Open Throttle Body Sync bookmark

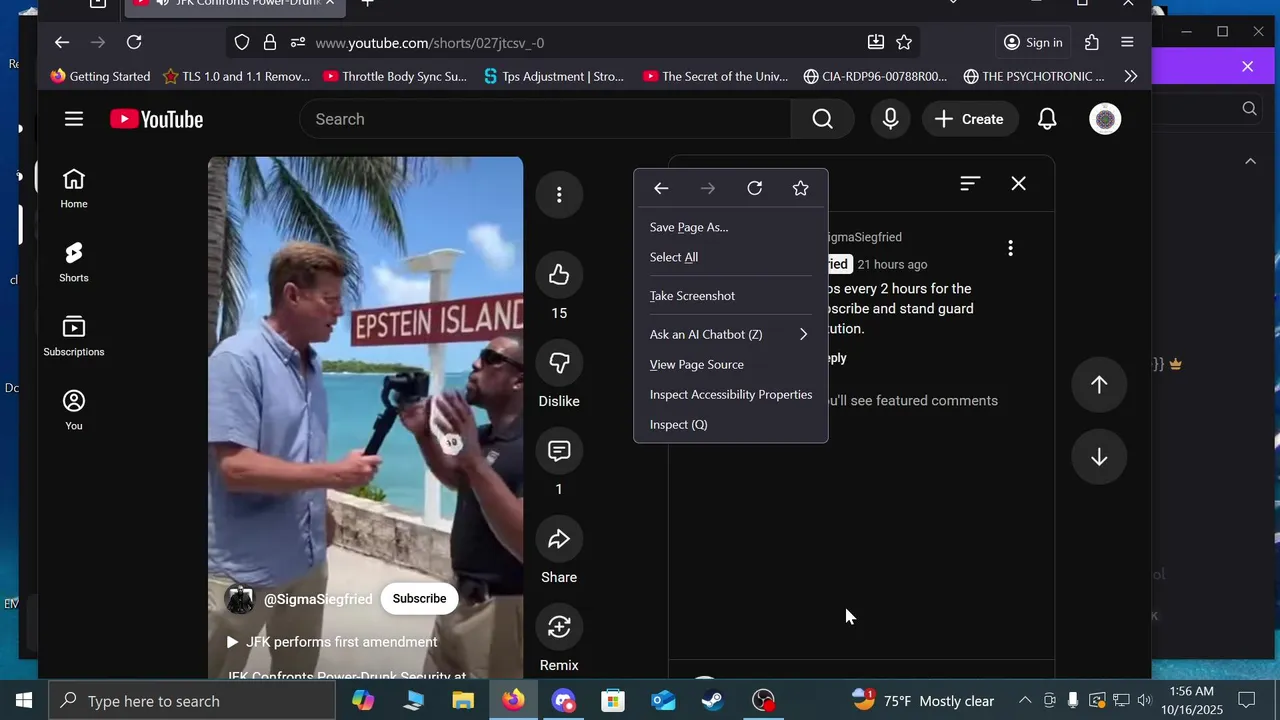pyautogui.click(x=395, y=76)
